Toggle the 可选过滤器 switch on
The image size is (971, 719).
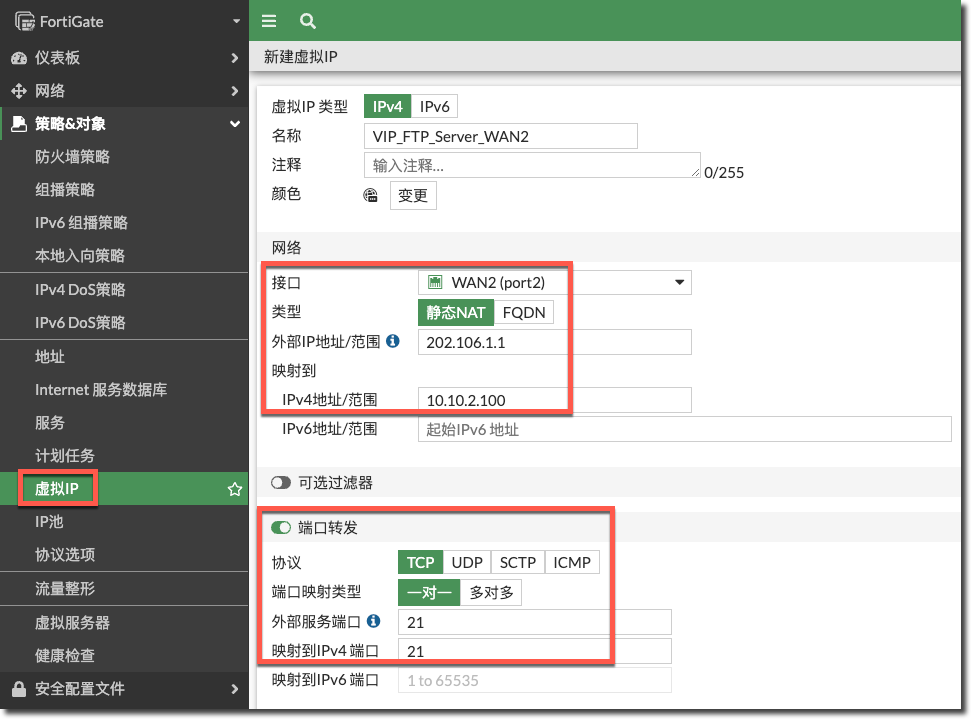click(x=281, y=483)
